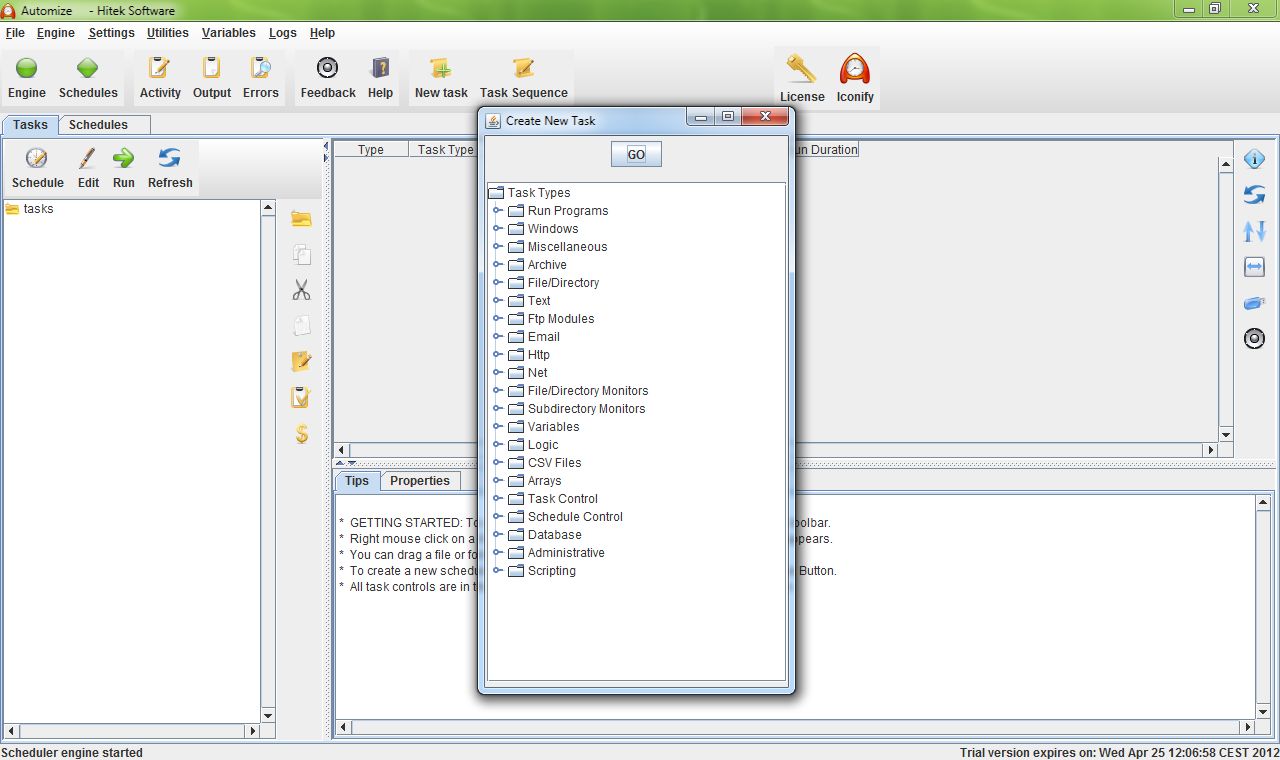
Task: Switch to the Schedules tab
Action: 104,125
